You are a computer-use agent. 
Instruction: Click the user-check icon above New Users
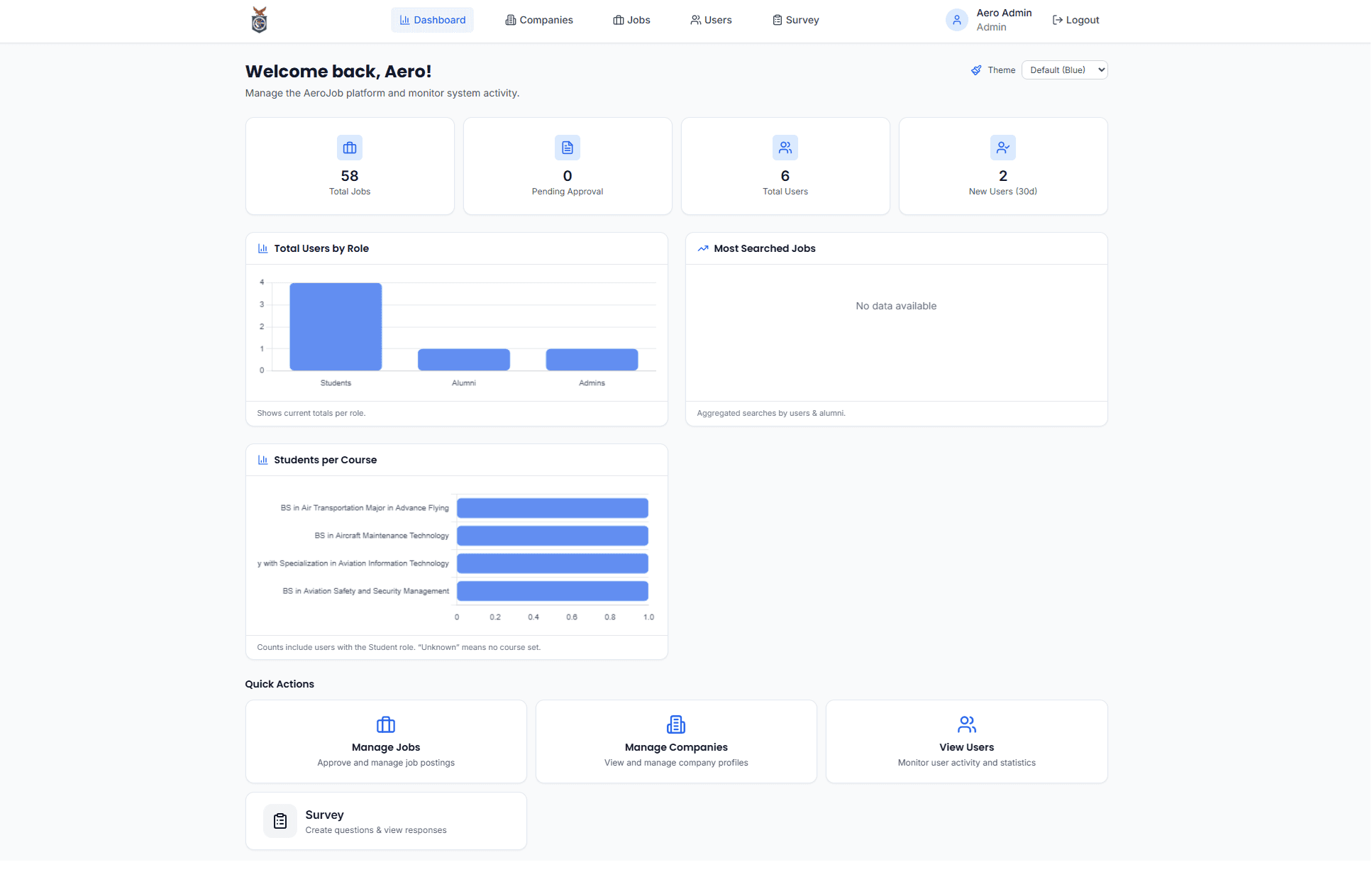1003,148
